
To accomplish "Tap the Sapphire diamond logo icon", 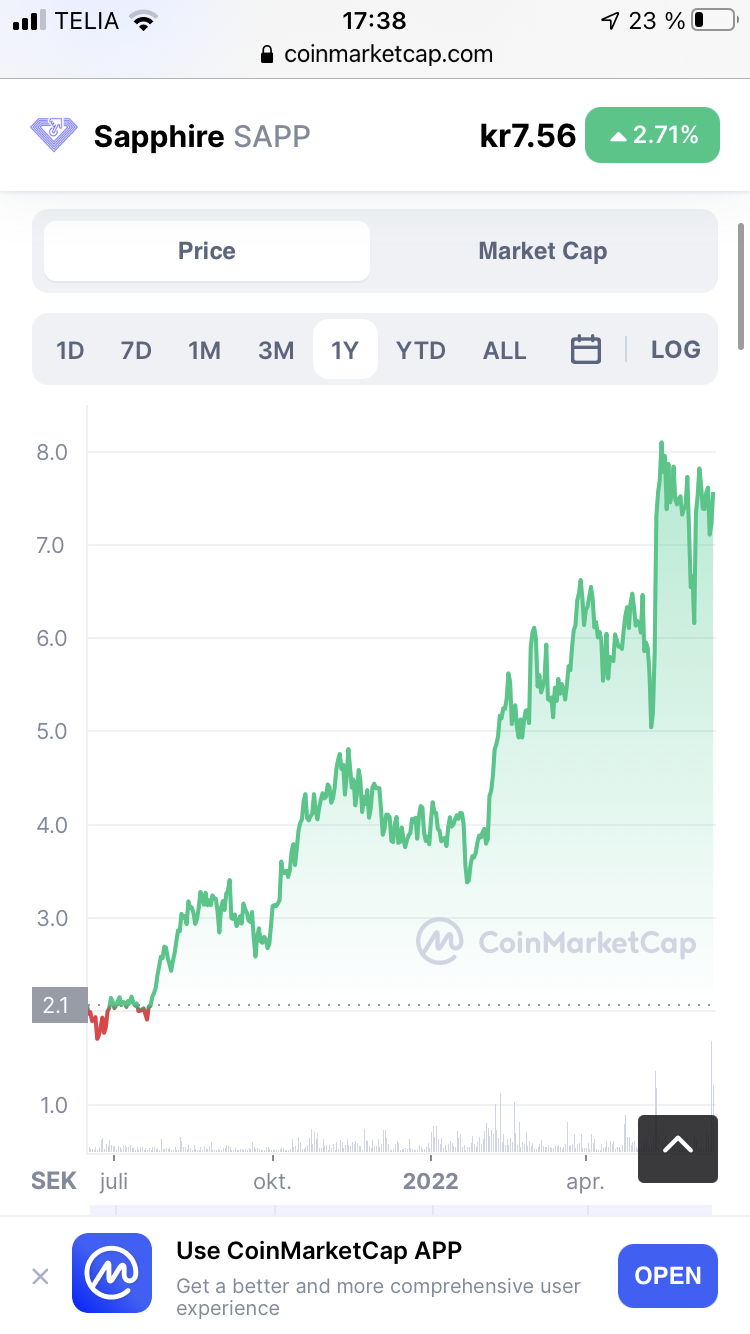I will [54, 135].
